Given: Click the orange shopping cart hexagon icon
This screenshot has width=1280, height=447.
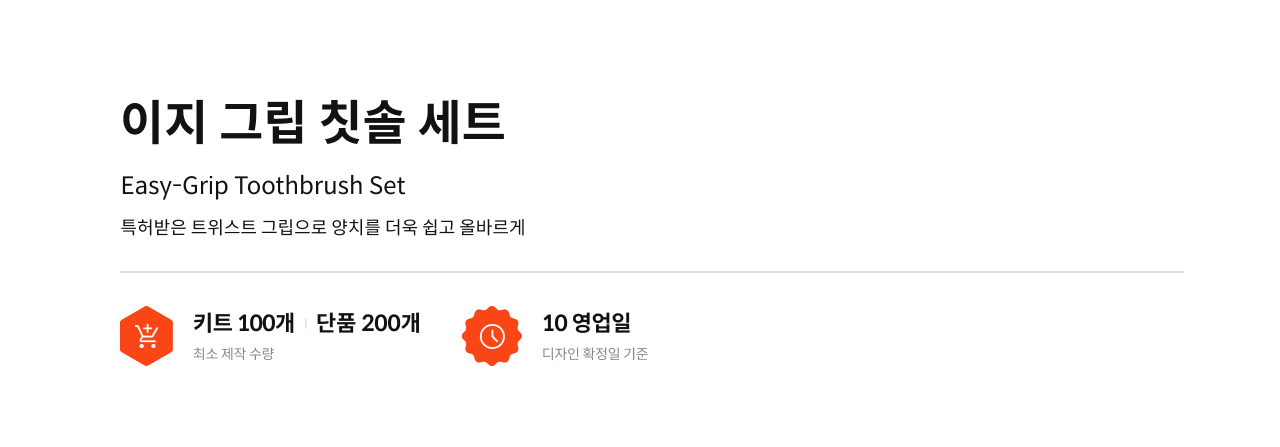Looking at the screenshot, I should tap(147, 336).
